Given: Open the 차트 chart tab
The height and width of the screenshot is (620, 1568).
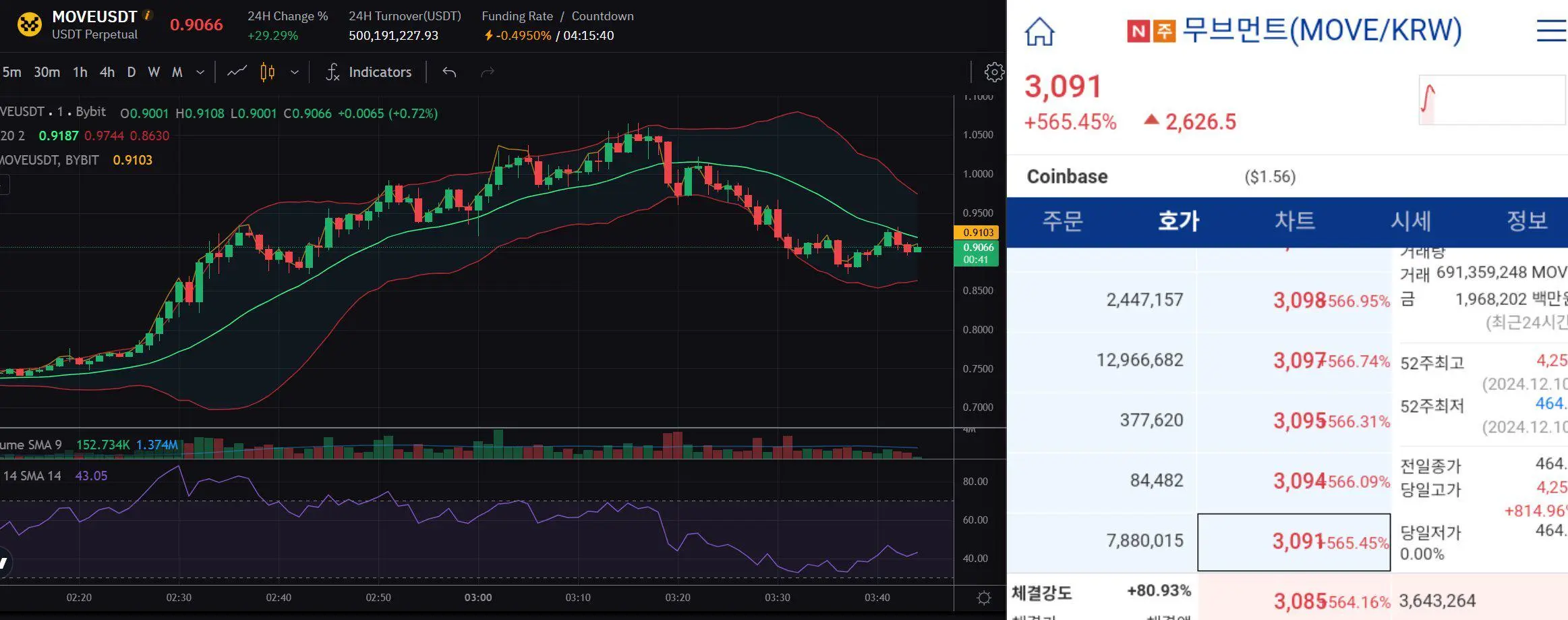Looking at the screenshot, I should (1294, 221).
